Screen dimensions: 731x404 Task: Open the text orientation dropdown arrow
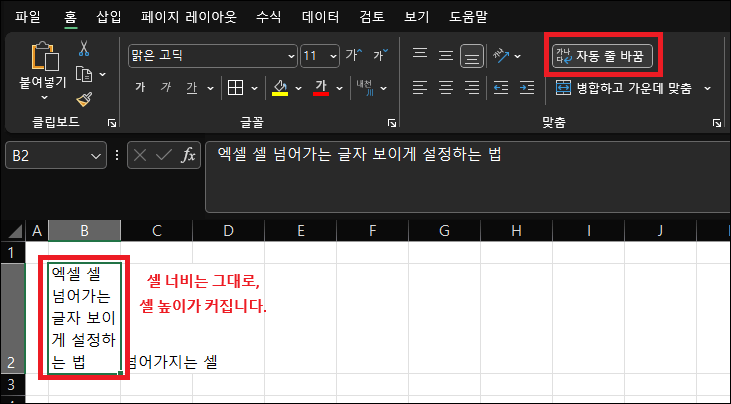coord(517,56)
